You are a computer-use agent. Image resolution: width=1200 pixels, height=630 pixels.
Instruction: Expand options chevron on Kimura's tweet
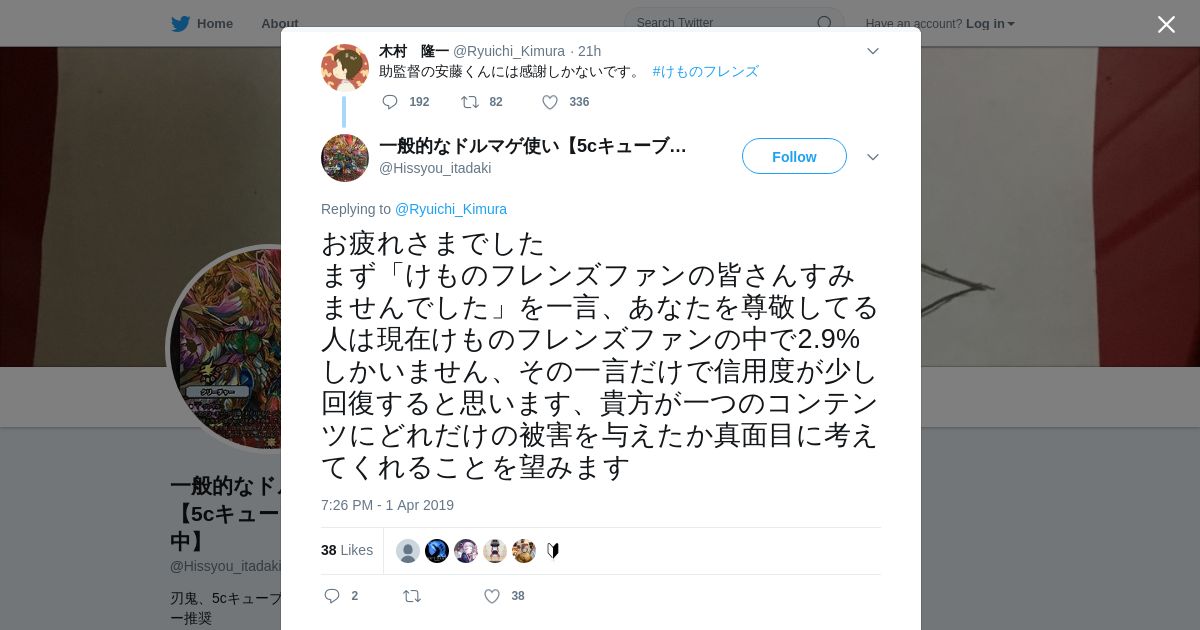pos(873,51)
